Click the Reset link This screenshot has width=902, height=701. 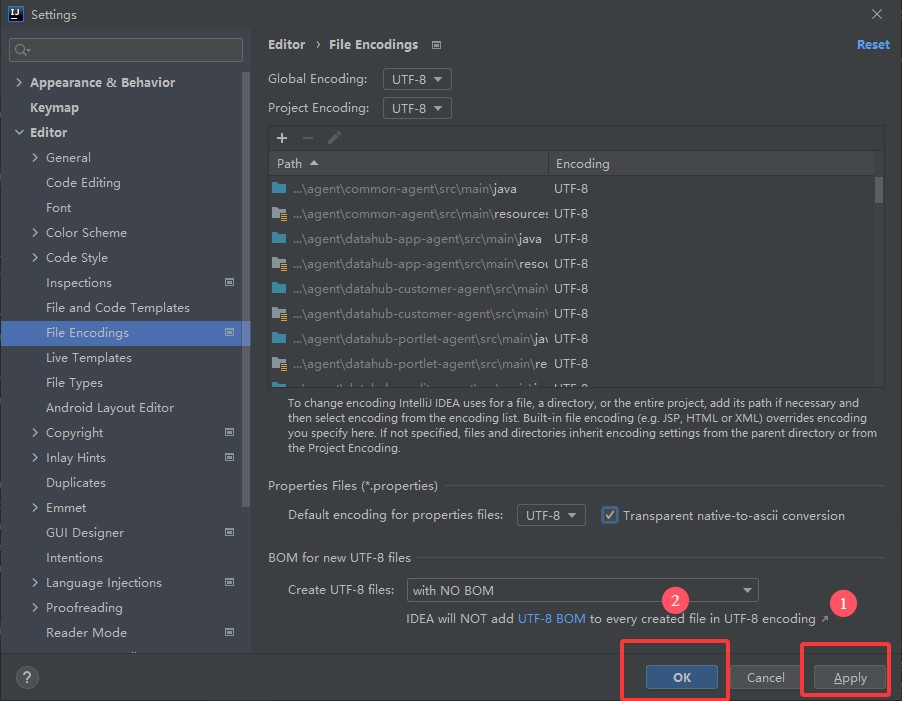pos(873,44)
